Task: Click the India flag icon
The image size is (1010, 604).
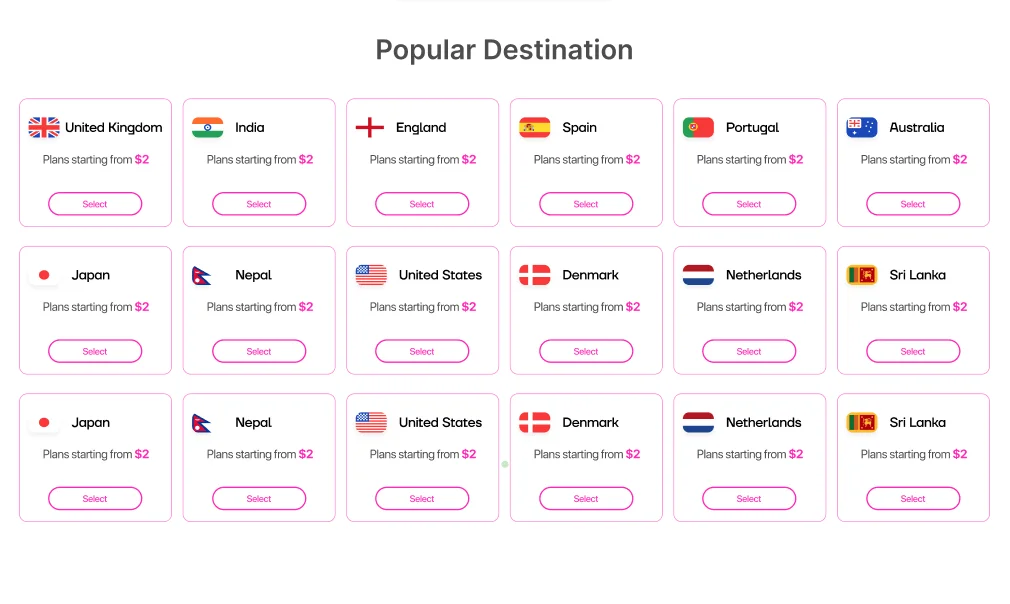Action: 208,127
